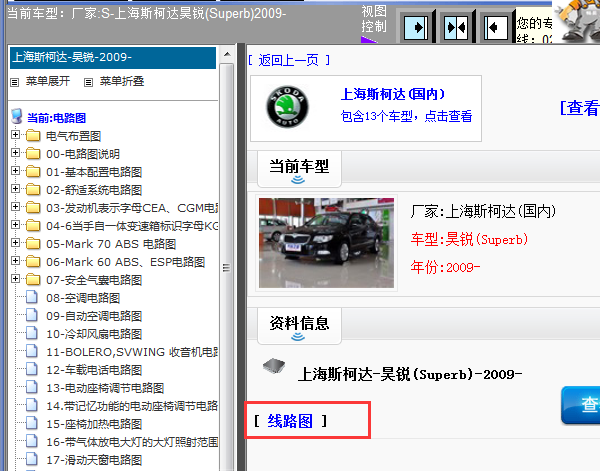600x471 pixels.
Task: Click the document icon for 10-冷却风扇电路图
Action: pos(32,333)
